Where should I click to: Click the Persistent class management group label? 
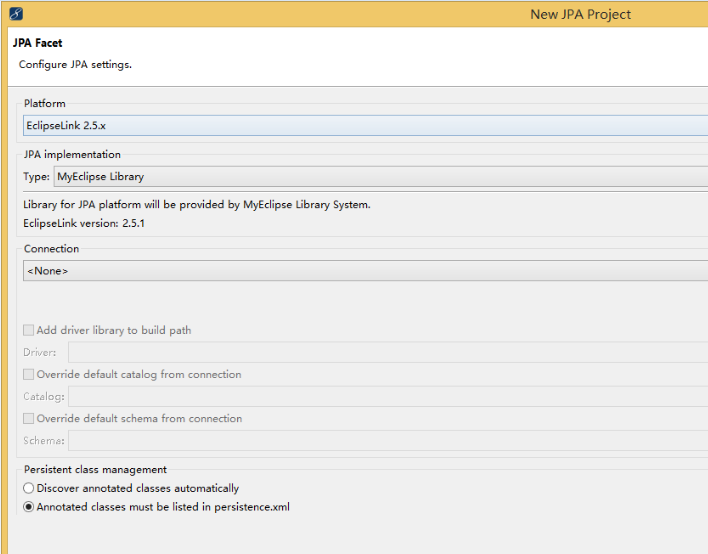click(95, 470)
